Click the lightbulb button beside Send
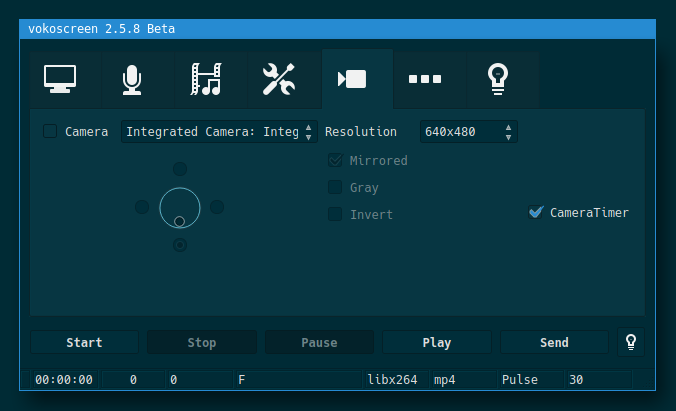676x411 pixels. coord(631,342)
